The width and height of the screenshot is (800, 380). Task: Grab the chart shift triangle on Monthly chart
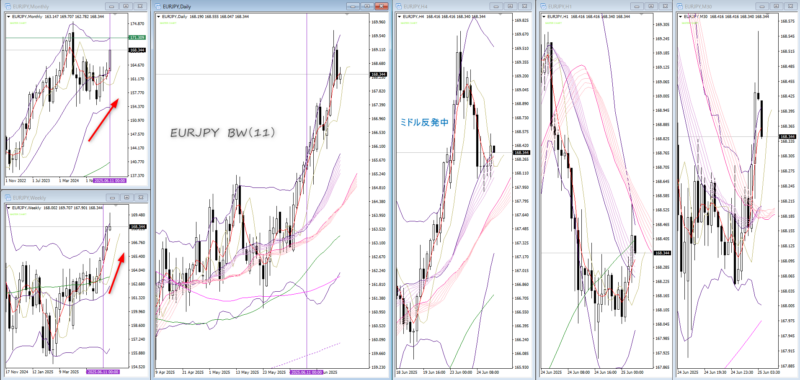pyautogui.click(x=115, y=15)
